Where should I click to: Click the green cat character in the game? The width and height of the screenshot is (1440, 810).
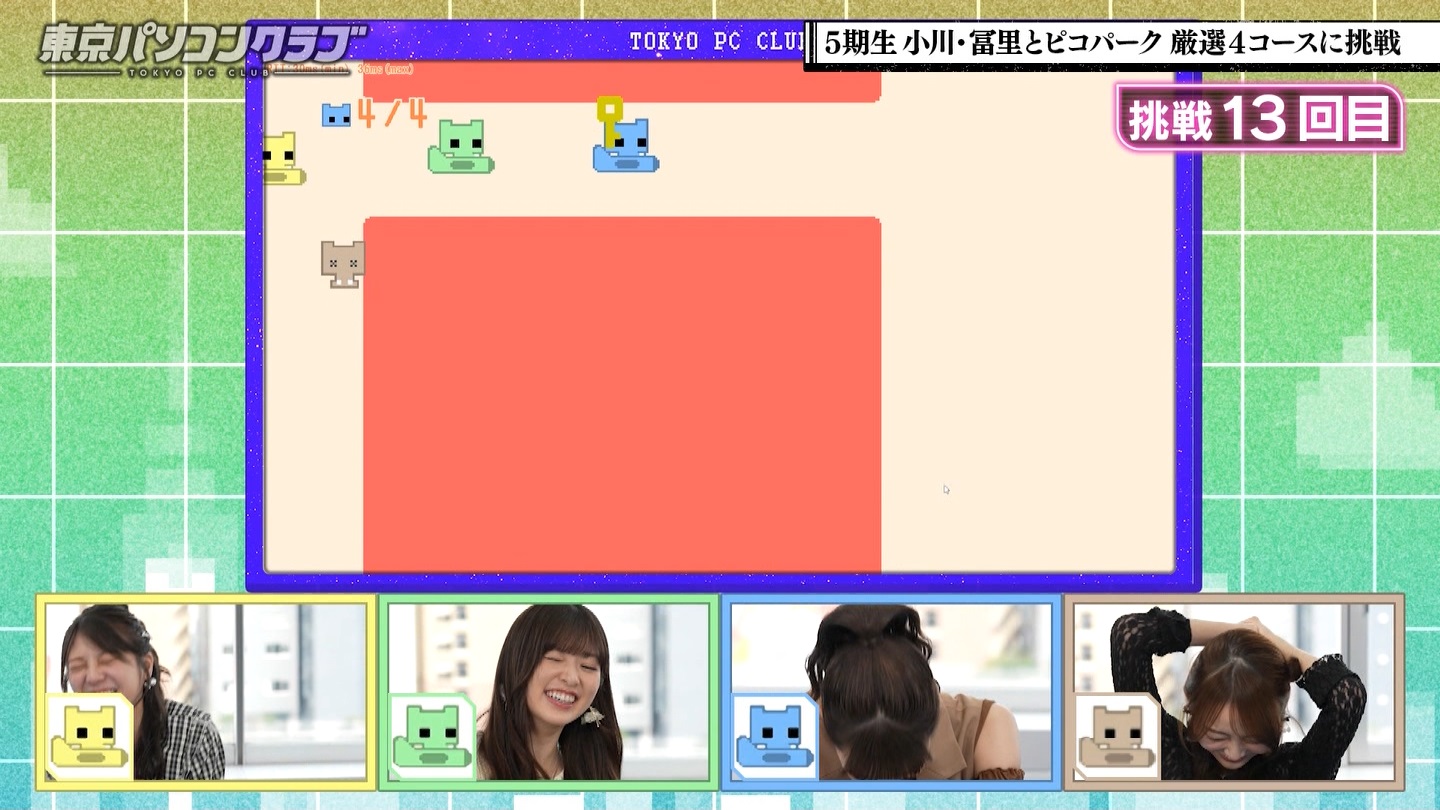pos(461,146)
